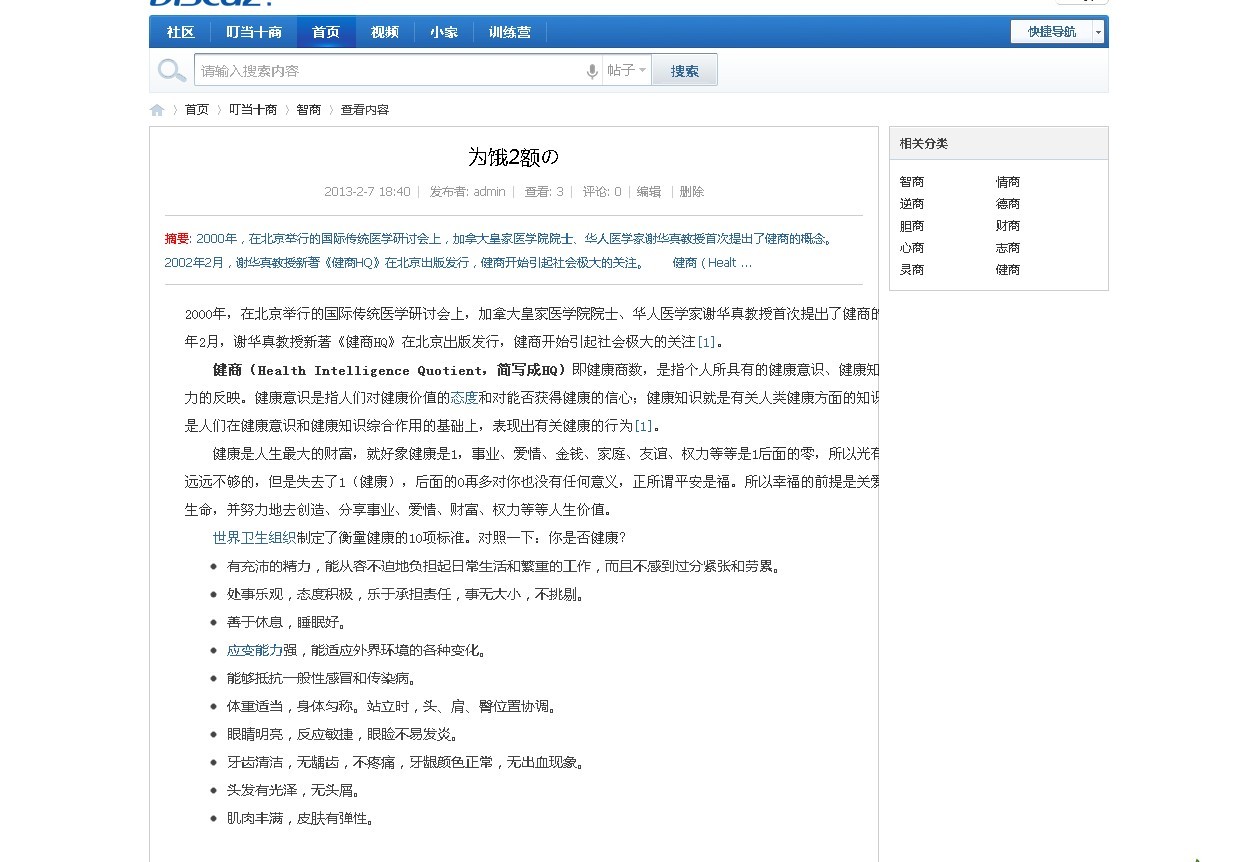Click the 应变能力 link

255,650
